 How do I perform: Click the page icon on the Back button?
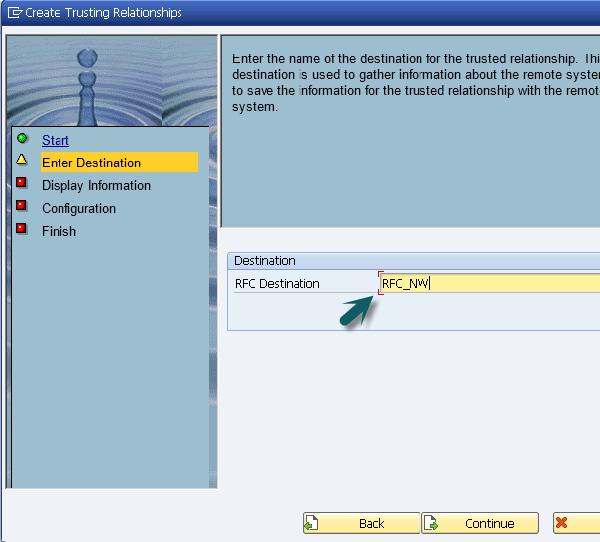pyautogui.click(x=311, y=523)
